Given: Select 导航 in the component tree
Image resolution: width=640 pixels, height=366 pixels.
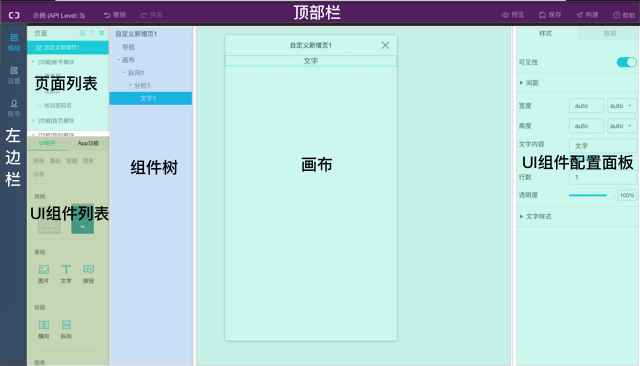Looking at the screenshot, I should (129, 47).
